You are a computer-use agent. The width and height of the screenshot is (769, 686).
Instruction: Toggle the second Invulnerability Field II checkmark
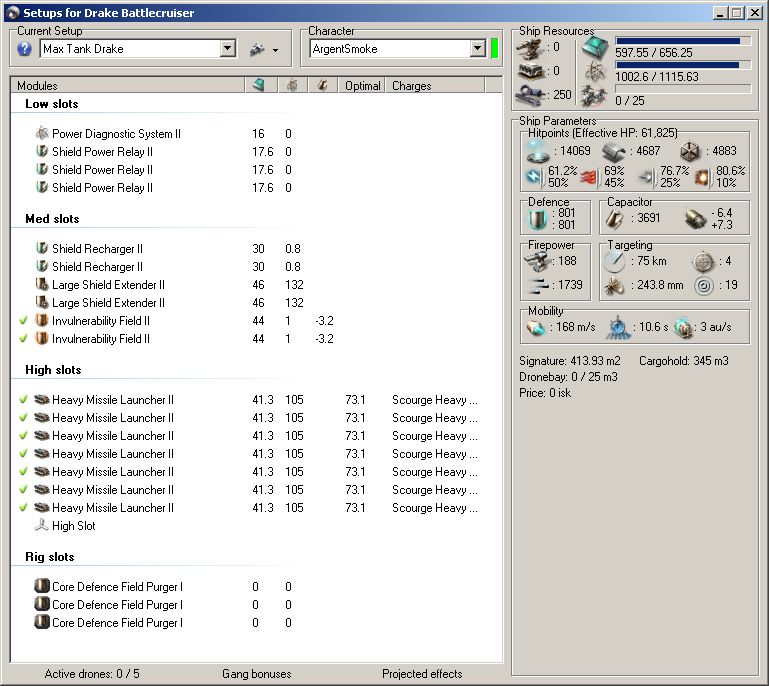[x=23, y=338]
